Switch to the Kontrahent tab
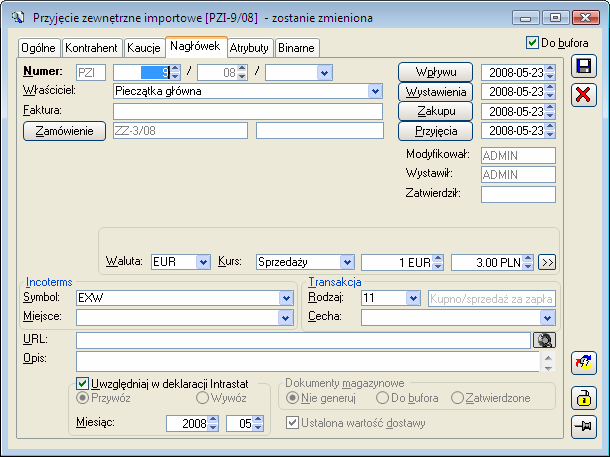This screenshot has height=457, width=610. coord(91,48)
